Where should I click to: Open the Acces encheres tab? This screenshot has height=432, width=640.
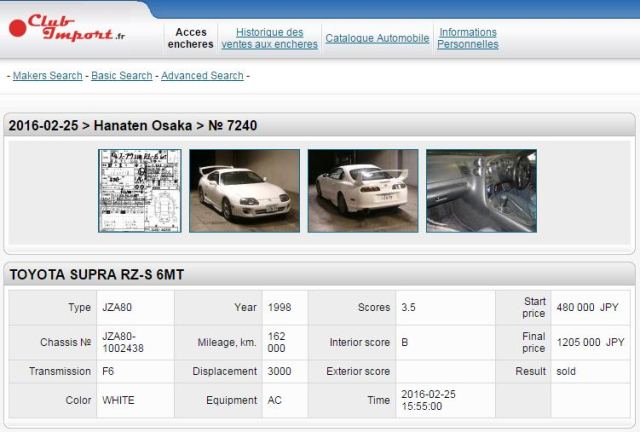[x=190, y=38]
